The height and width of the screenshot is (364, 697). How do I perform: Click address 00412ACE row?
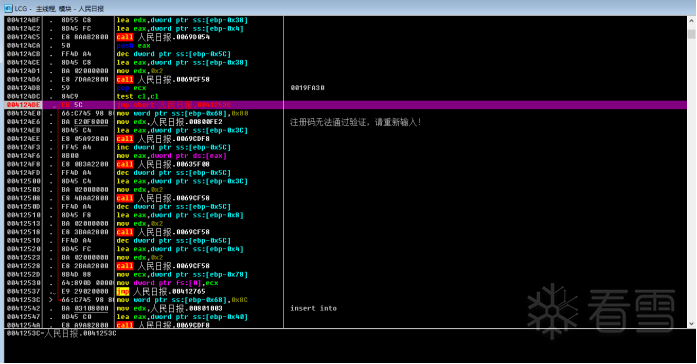click(23, 62)
